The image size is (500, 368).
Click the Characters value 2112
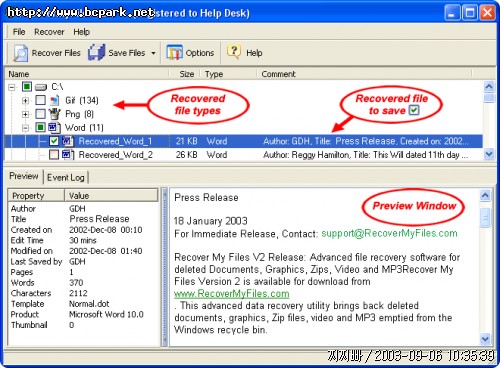[78, 293]
